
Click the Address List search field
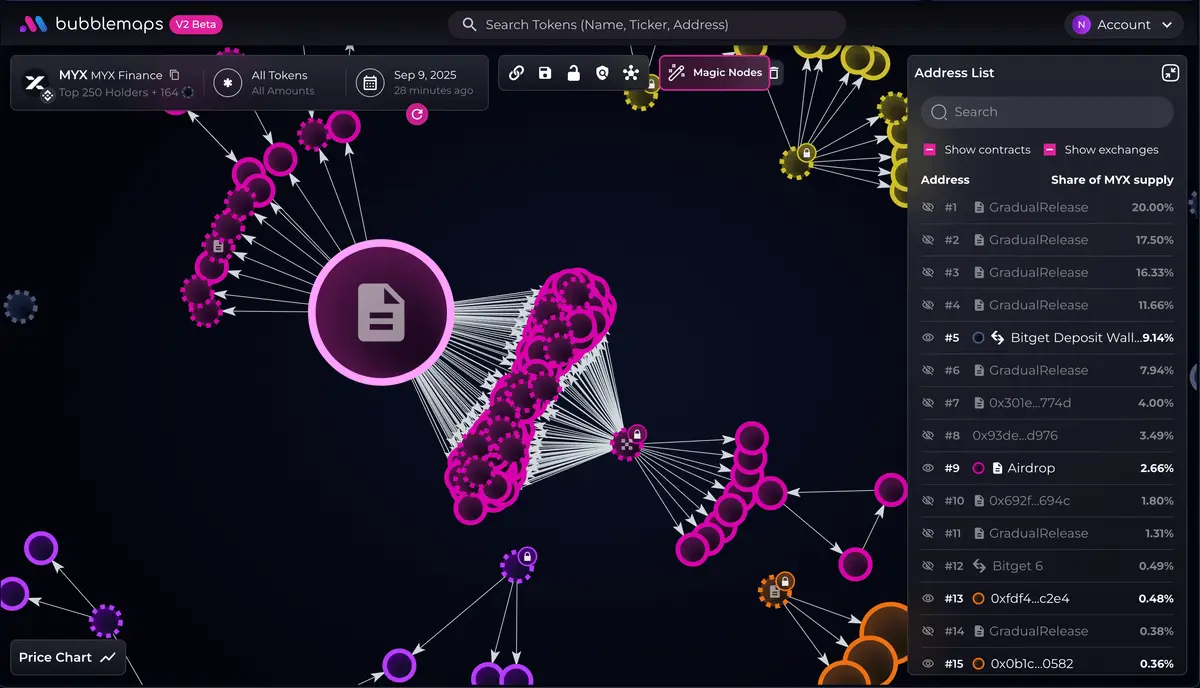(x=1047, y=112)
